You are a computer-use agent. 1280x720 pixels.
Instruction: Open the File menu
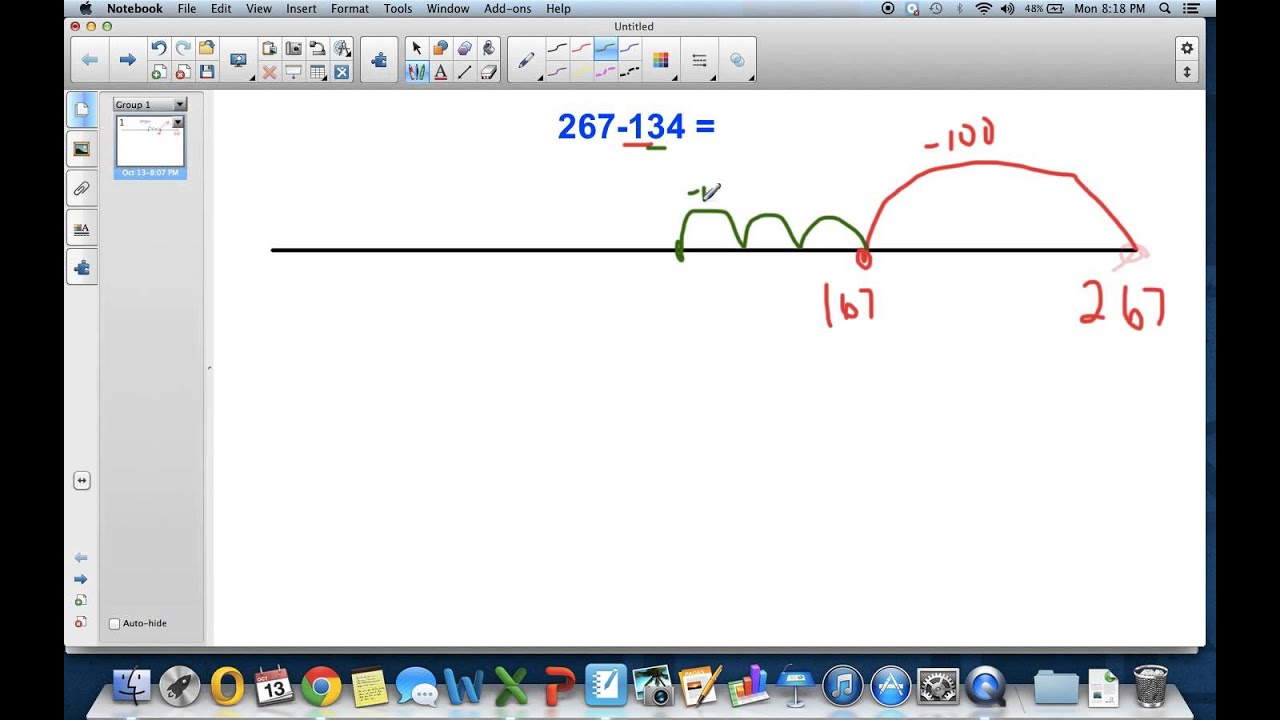coord(187,8)
